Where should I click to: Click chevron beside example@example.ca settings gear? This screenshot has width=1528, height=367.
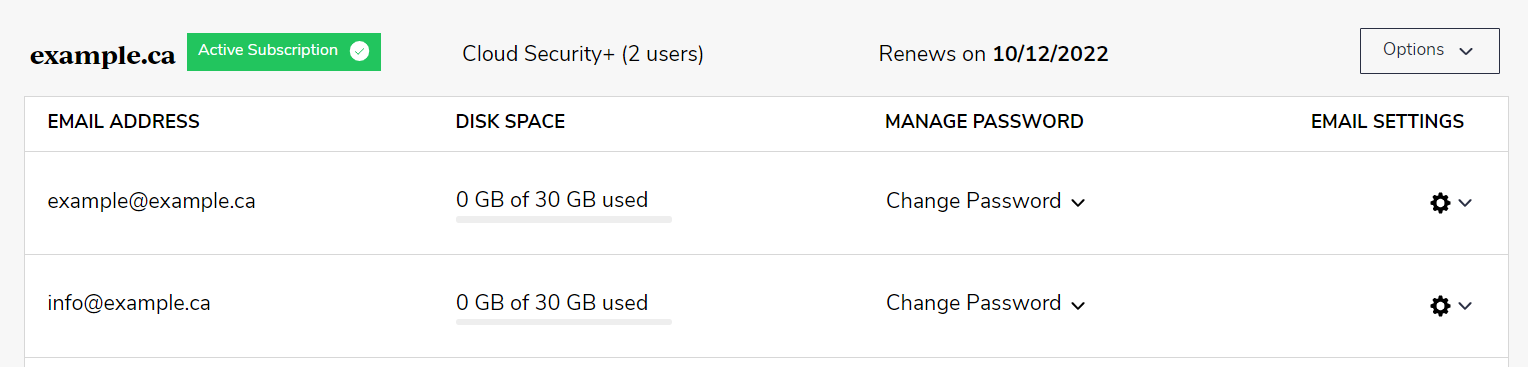coord(1465,203)
